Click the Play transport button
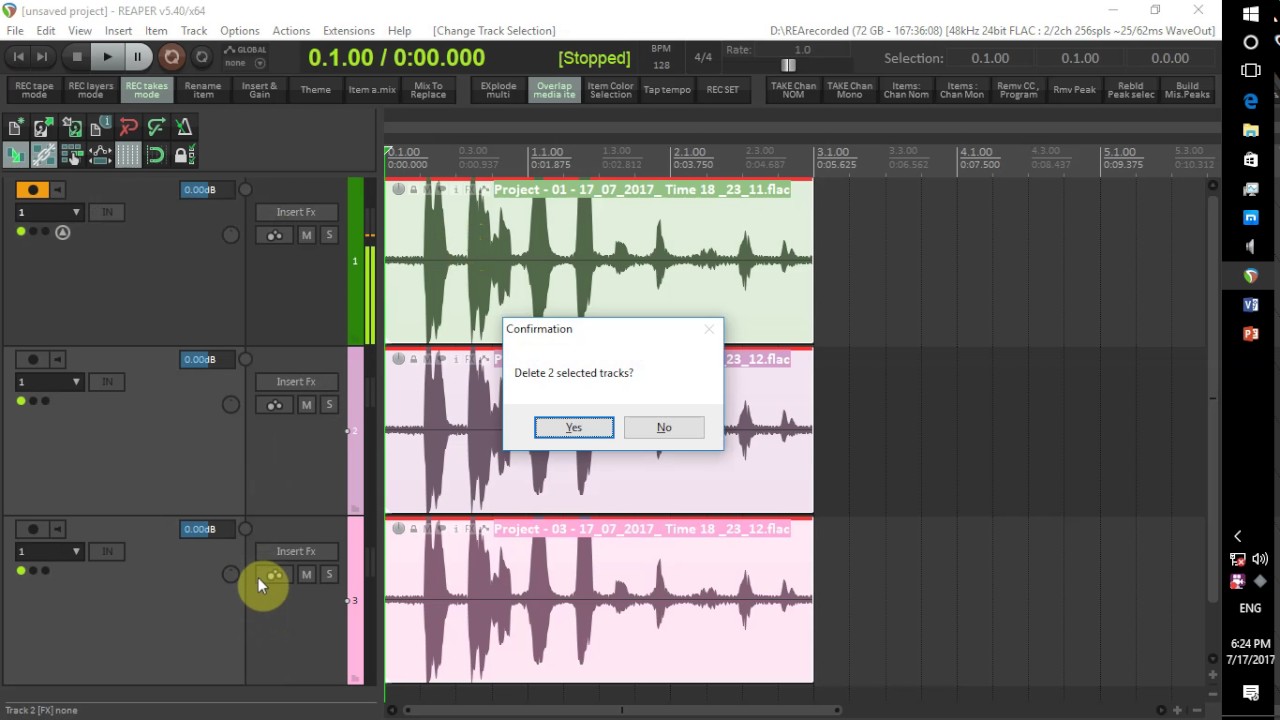 pyautogui.click(x=107, y=57)
